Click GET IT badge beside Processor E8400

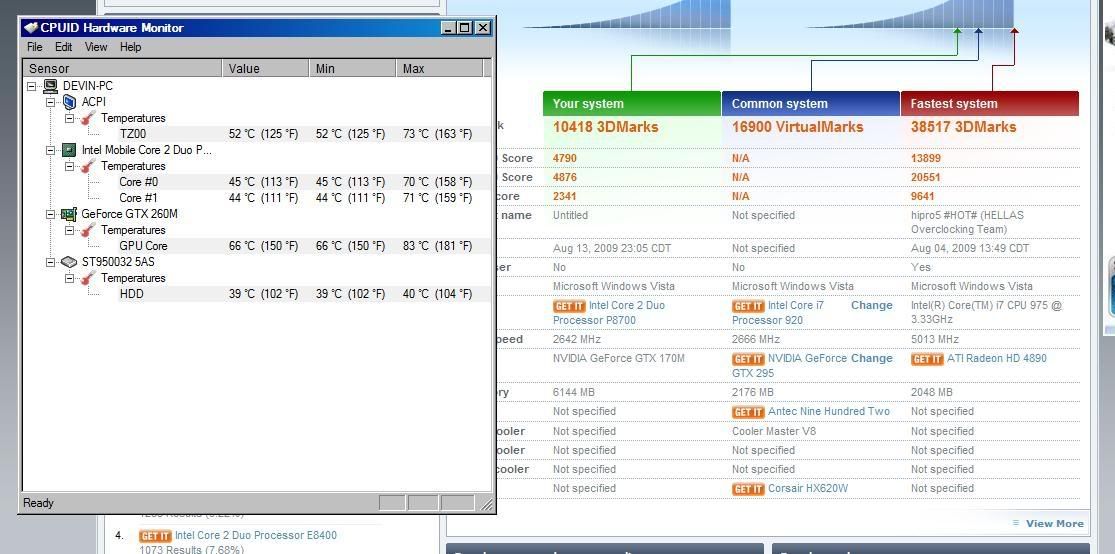[x=155, y=536]
